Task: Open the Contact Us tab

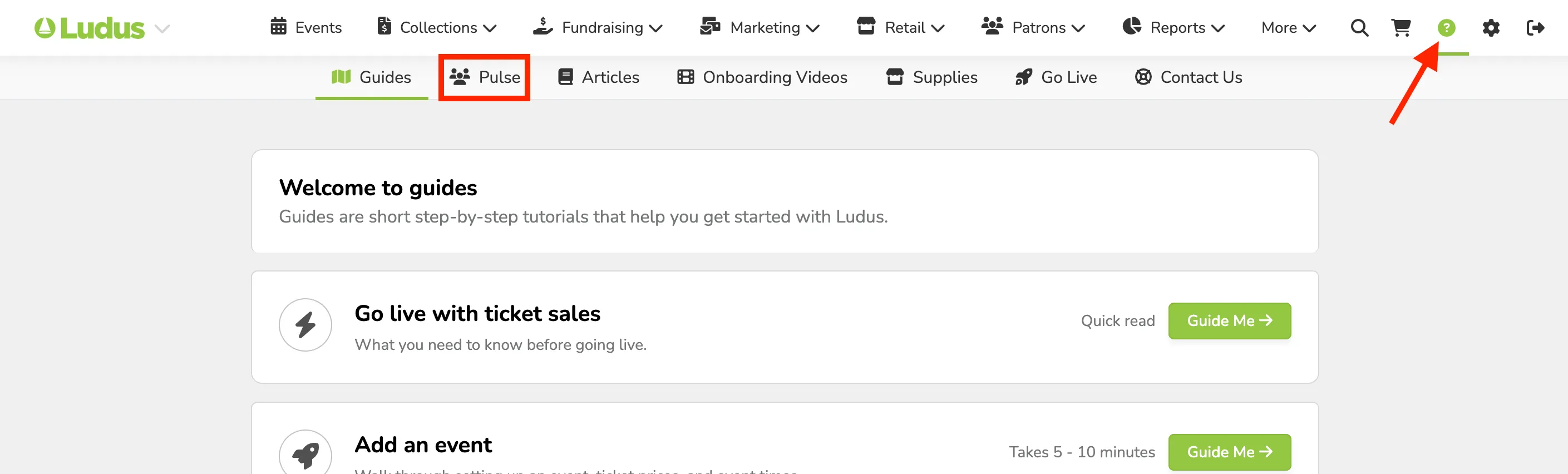Action: [x=1189, y=77]
